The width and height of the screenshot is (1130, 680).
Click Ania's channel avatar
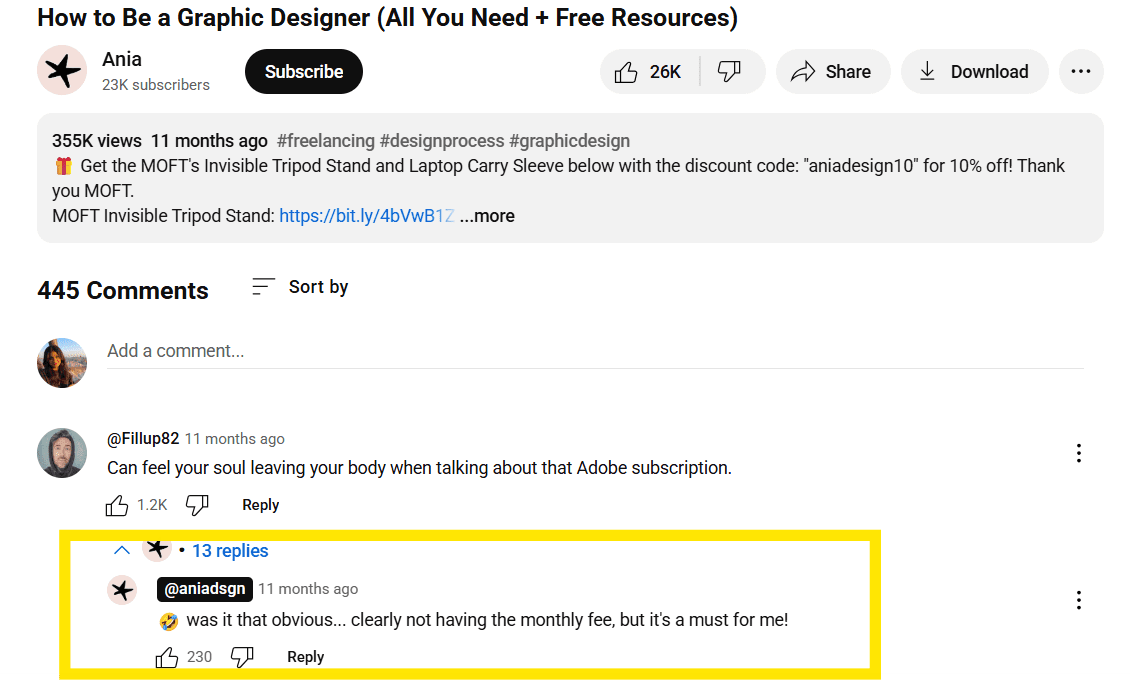click(62, 71)
